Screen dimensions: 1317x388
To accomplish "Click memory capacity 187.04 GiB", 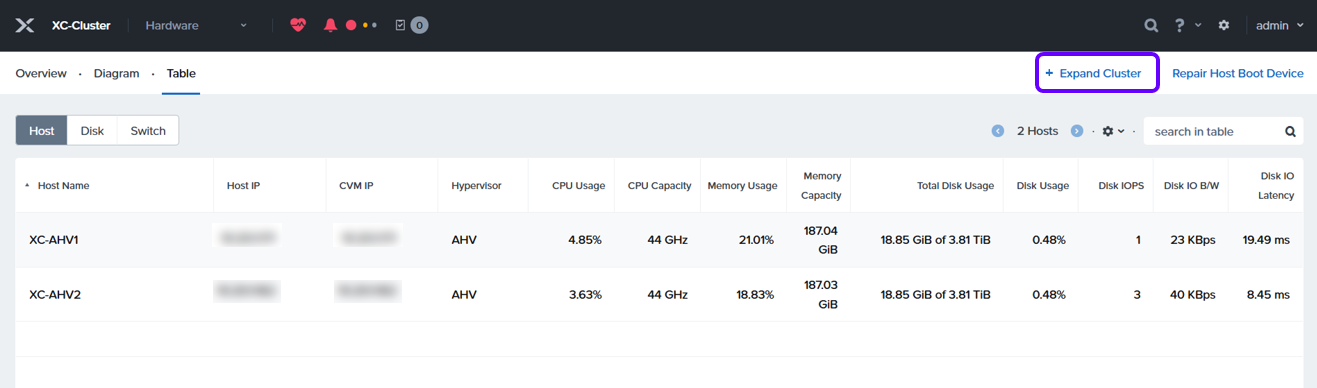I will 821,240.
